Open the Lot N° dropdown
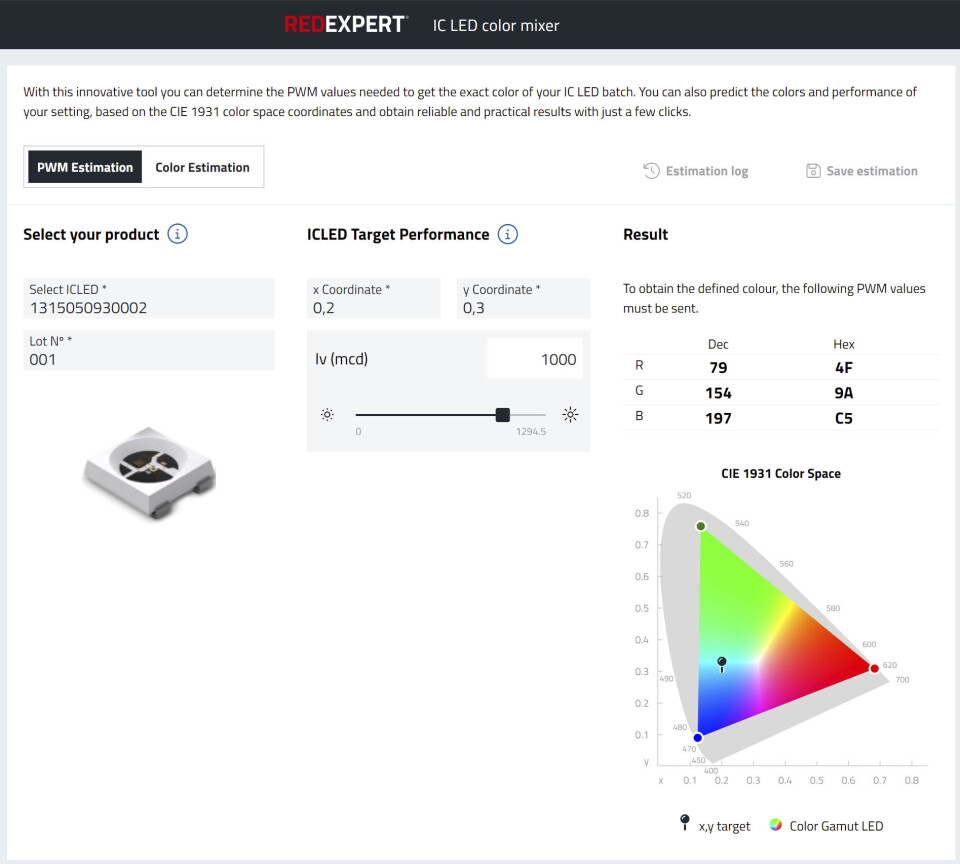This screenshot has height=864, width=960. (x=149, y=351)
